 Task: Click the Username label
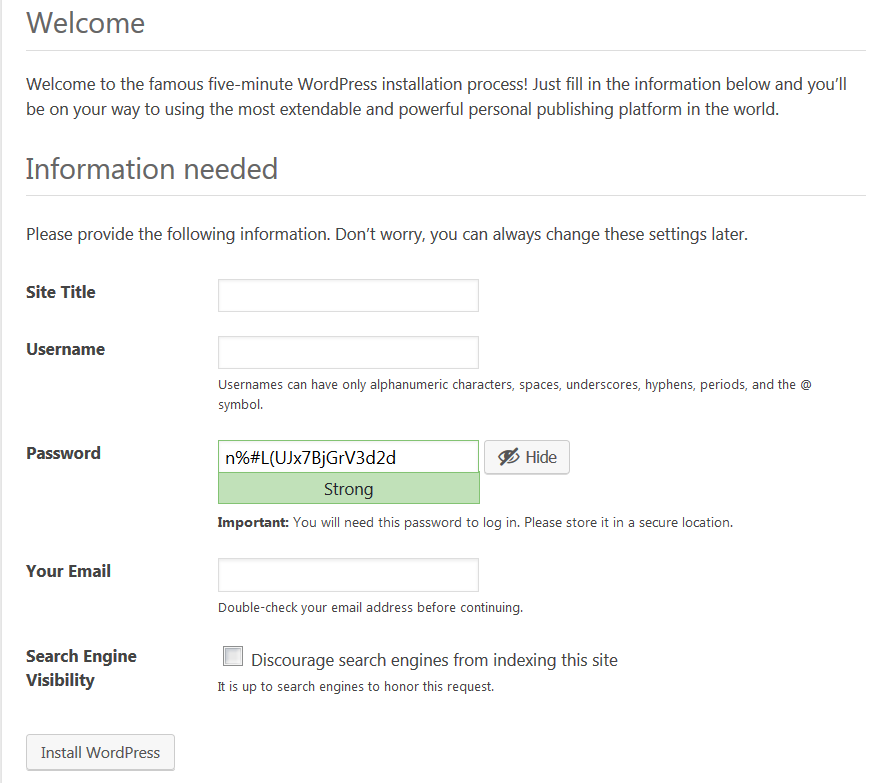click(x=65, y=349)
